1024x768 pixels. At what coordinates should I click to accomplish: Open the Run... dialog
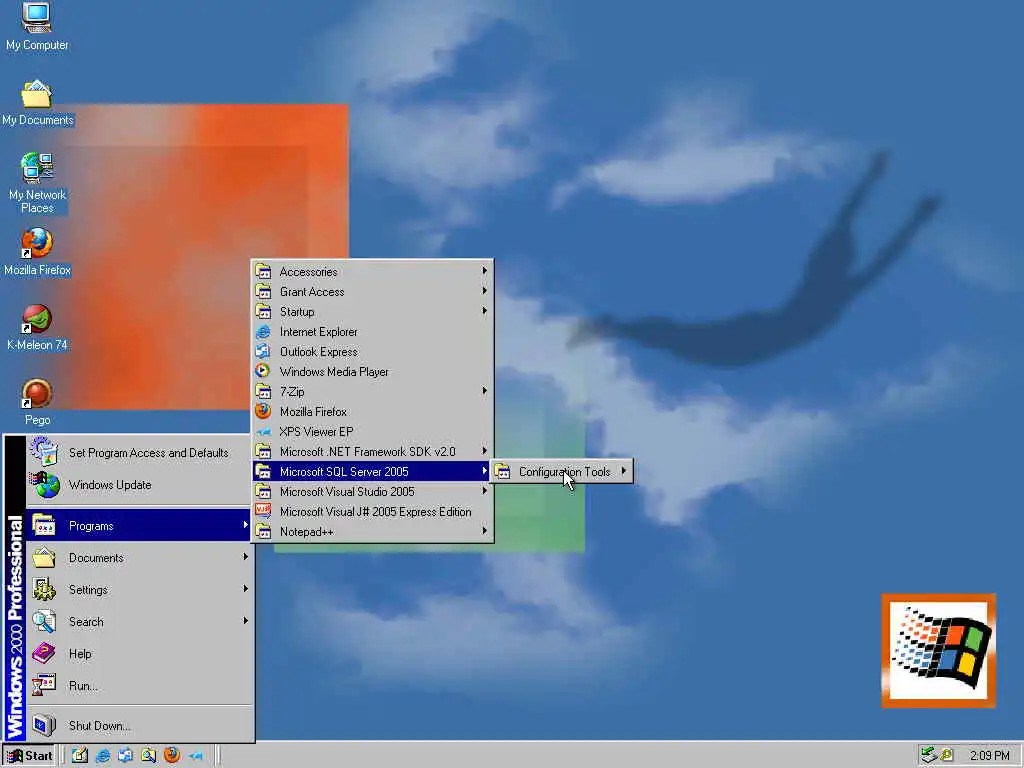tap(140, 686)
